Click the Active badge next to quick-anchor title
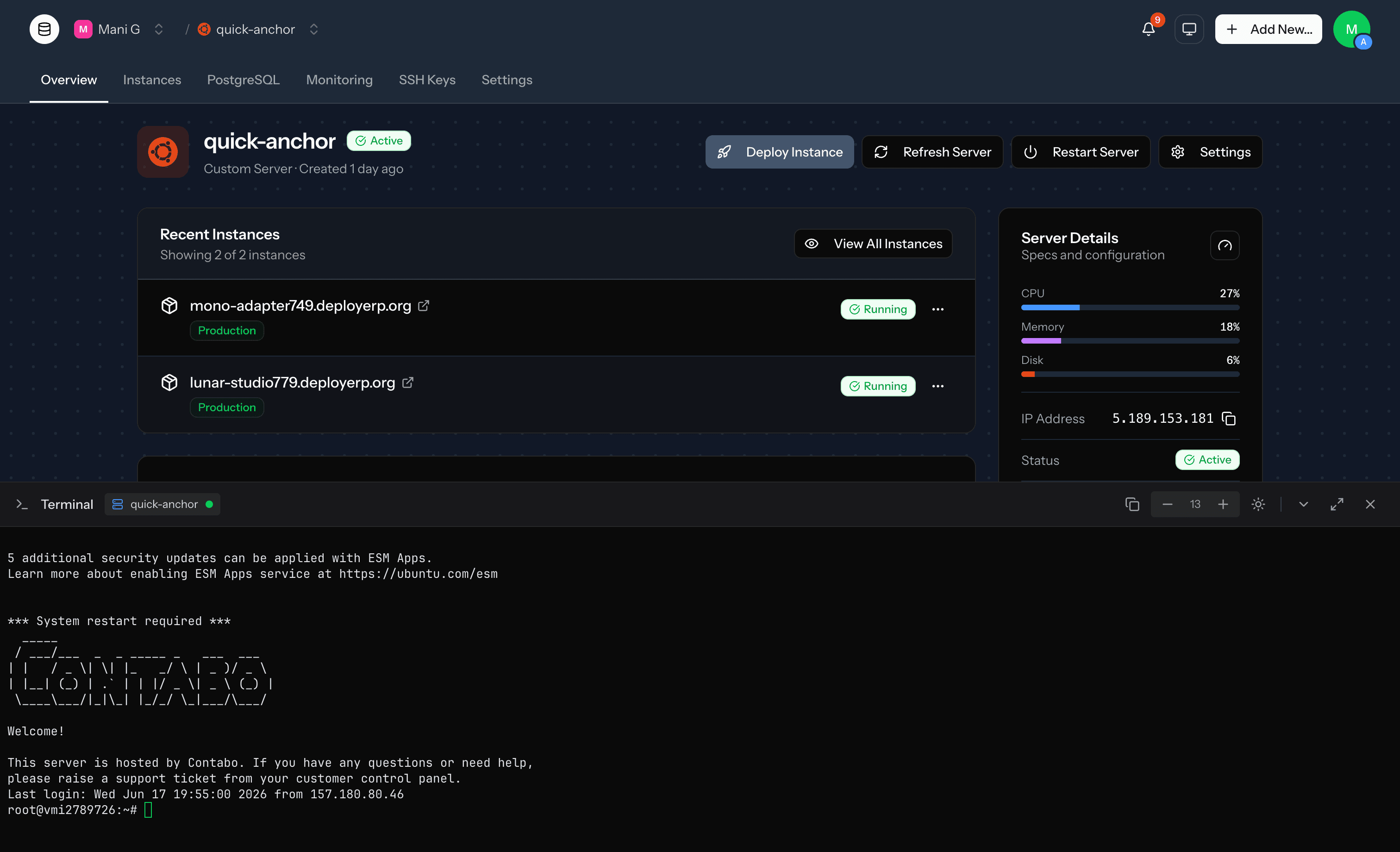Screen dimensions: 1400x852 click(379, 141)
